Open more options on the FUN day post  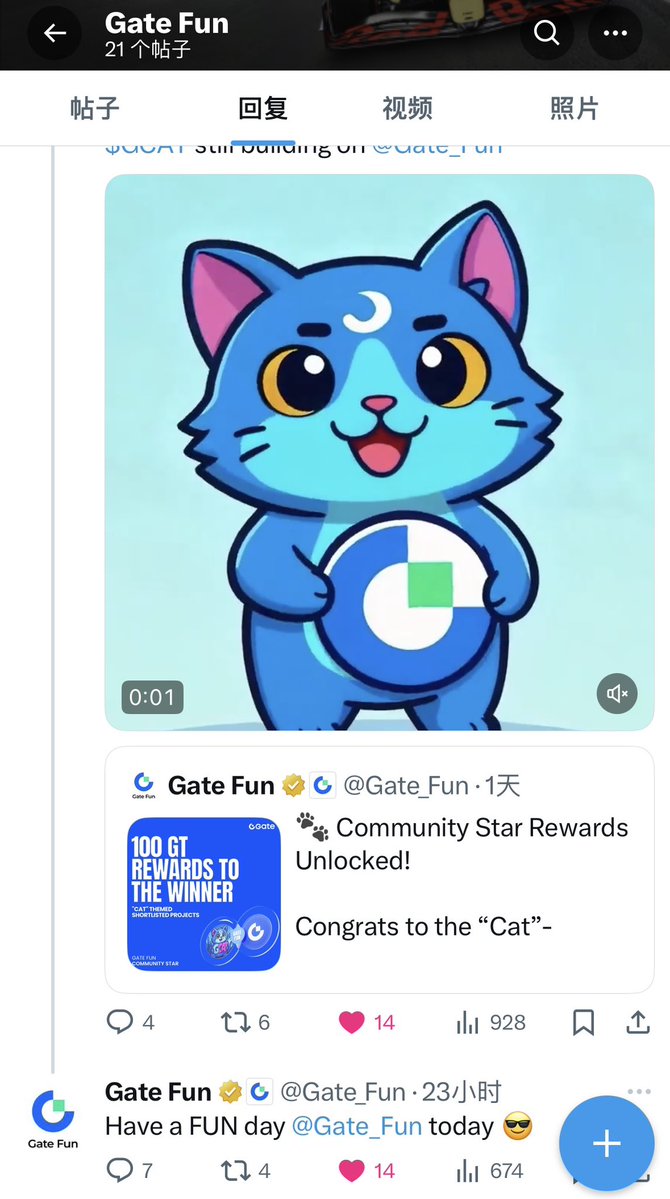click(x=639, y=1091)
